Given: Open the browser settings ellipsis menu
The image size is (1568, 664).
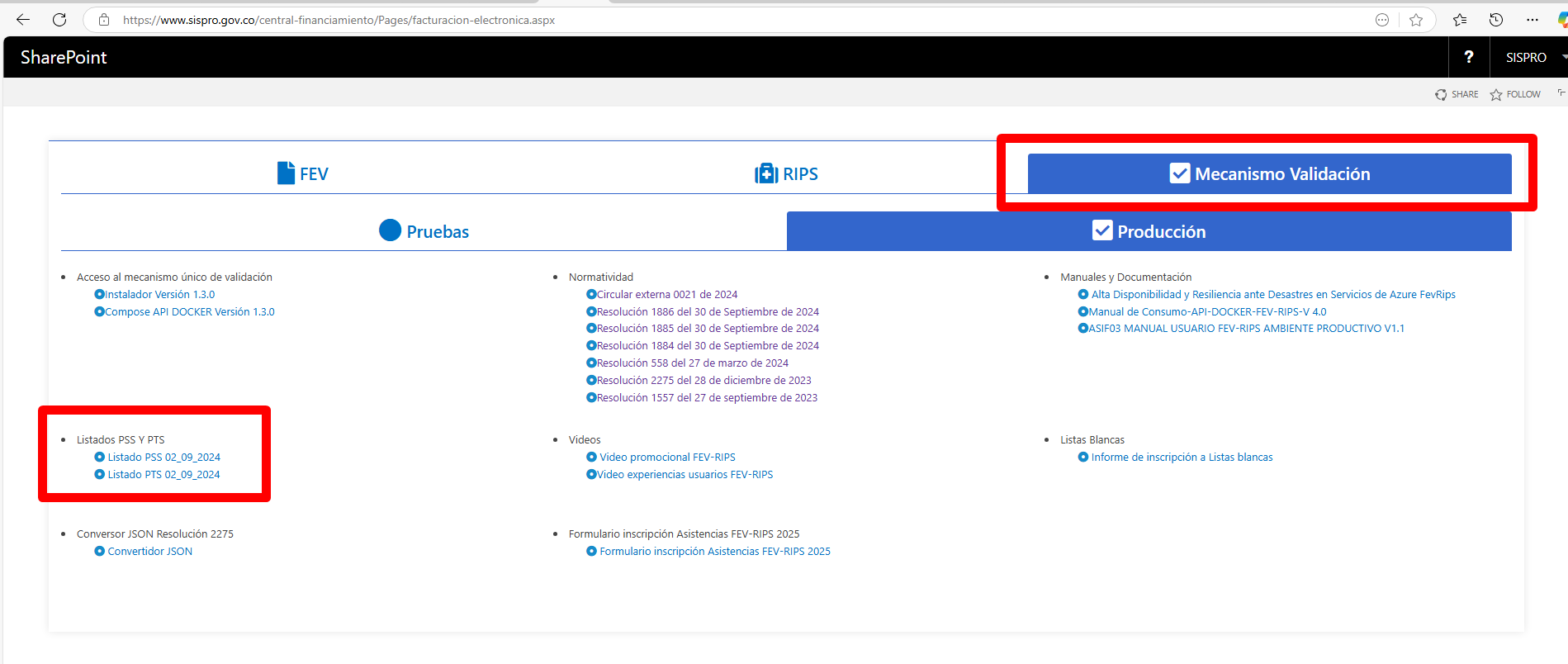Looking at the screenshot, I should [1532, 20].
